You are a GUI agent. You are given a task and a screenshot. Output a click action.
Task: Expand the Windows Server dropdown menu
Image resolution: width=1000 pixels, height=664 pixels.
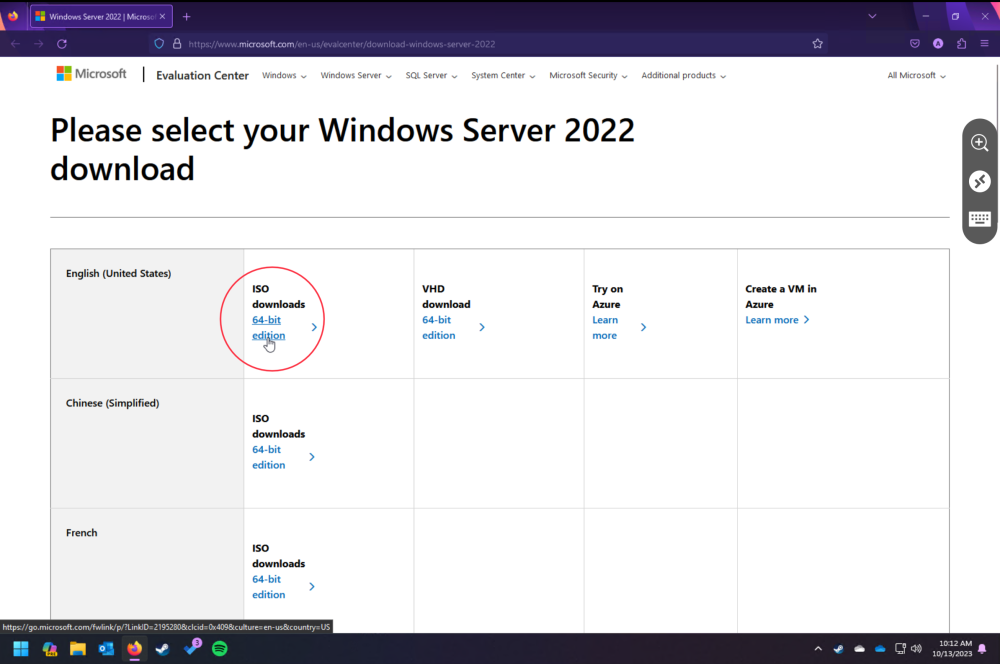coord(355,75)
